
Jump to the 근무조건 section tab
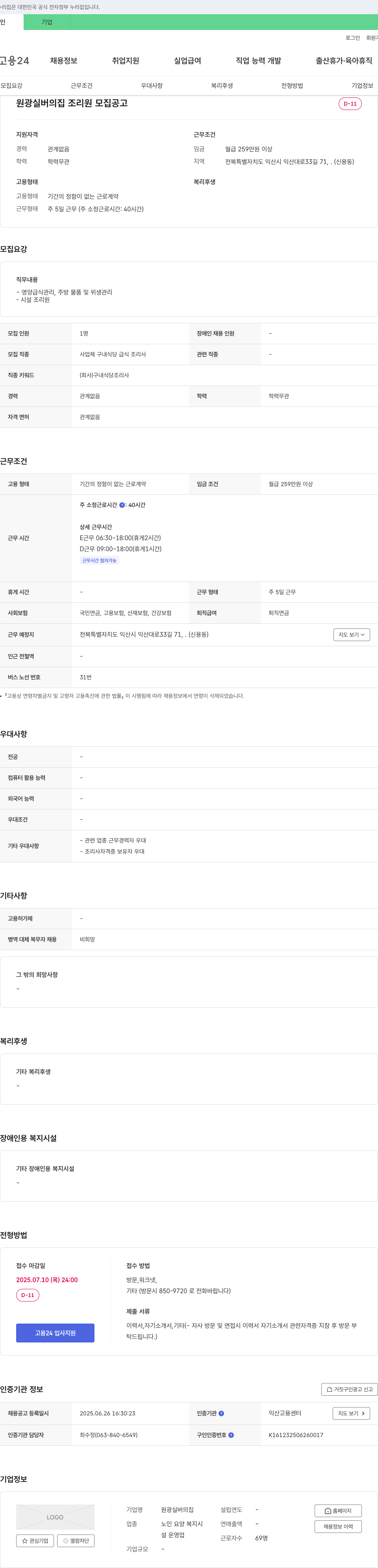tap(82, 86)
